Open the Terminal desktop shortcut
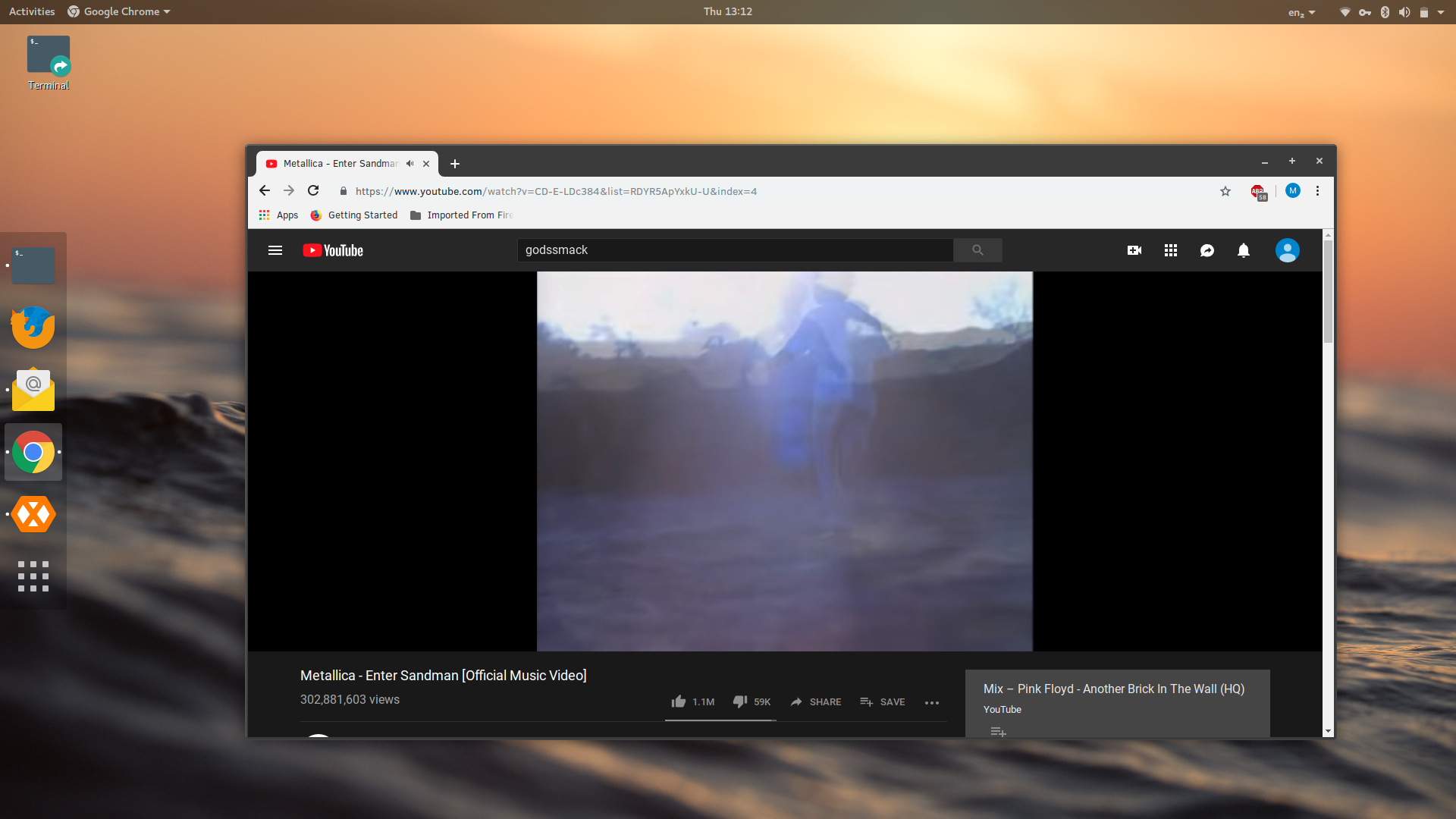Screen dimensions: 1456x819 tap(49, 63)
